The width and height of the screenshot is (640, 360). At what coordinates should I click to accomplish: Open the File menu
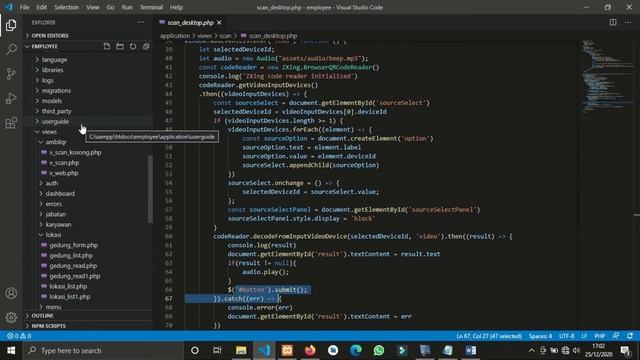(24, 7)
